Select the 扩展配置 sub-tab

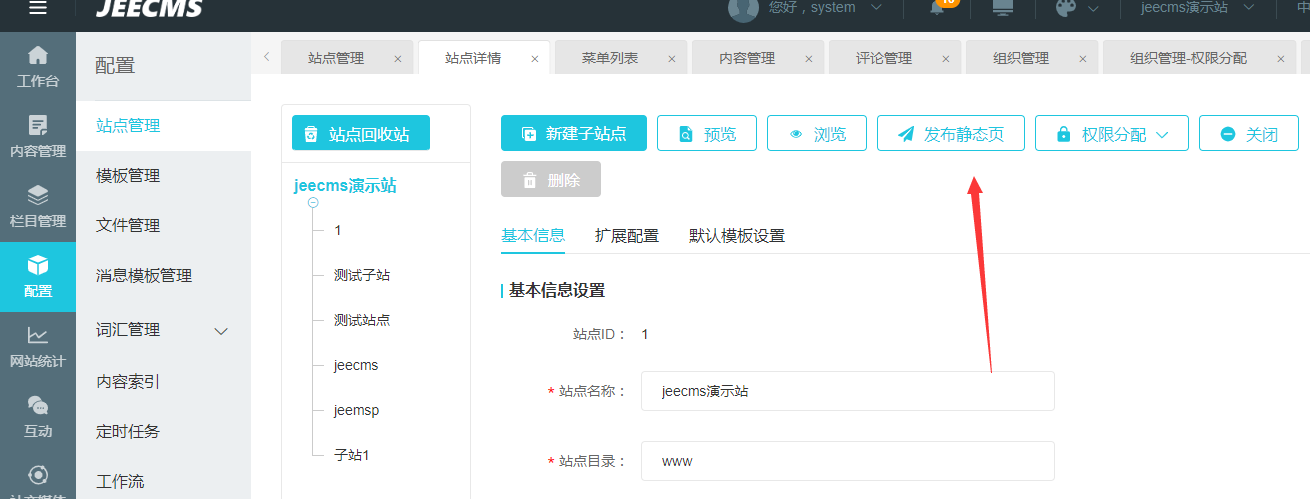[x=627, y=236]
